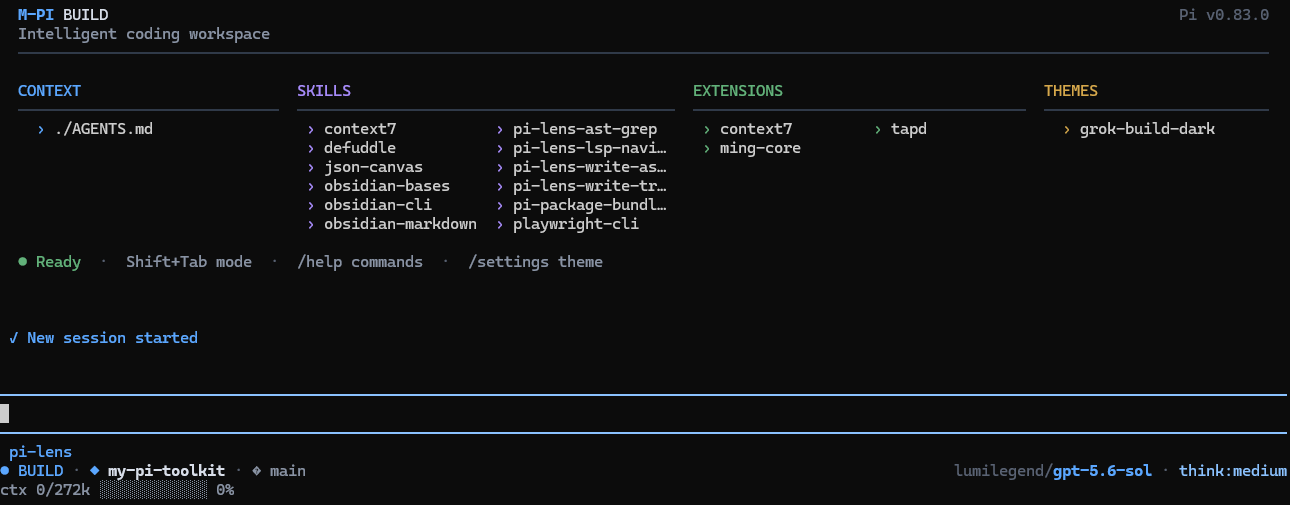Click the /settings theme hint
The image size is (1290, 505).
(x=535, y=262)
